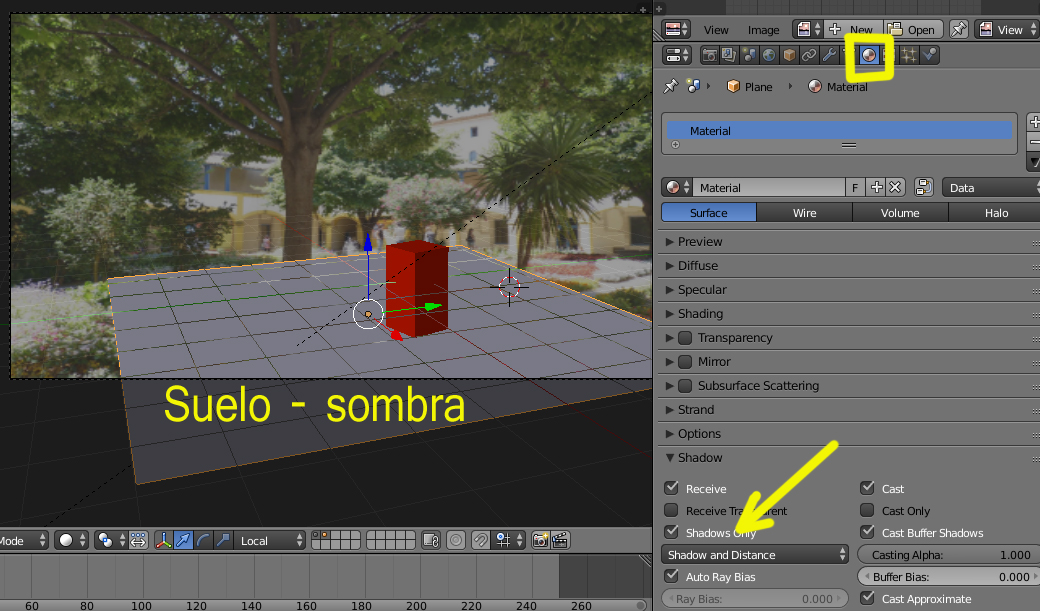Toggle the pin icon beside the Plane breadcrumb

(x=671, y=86)
